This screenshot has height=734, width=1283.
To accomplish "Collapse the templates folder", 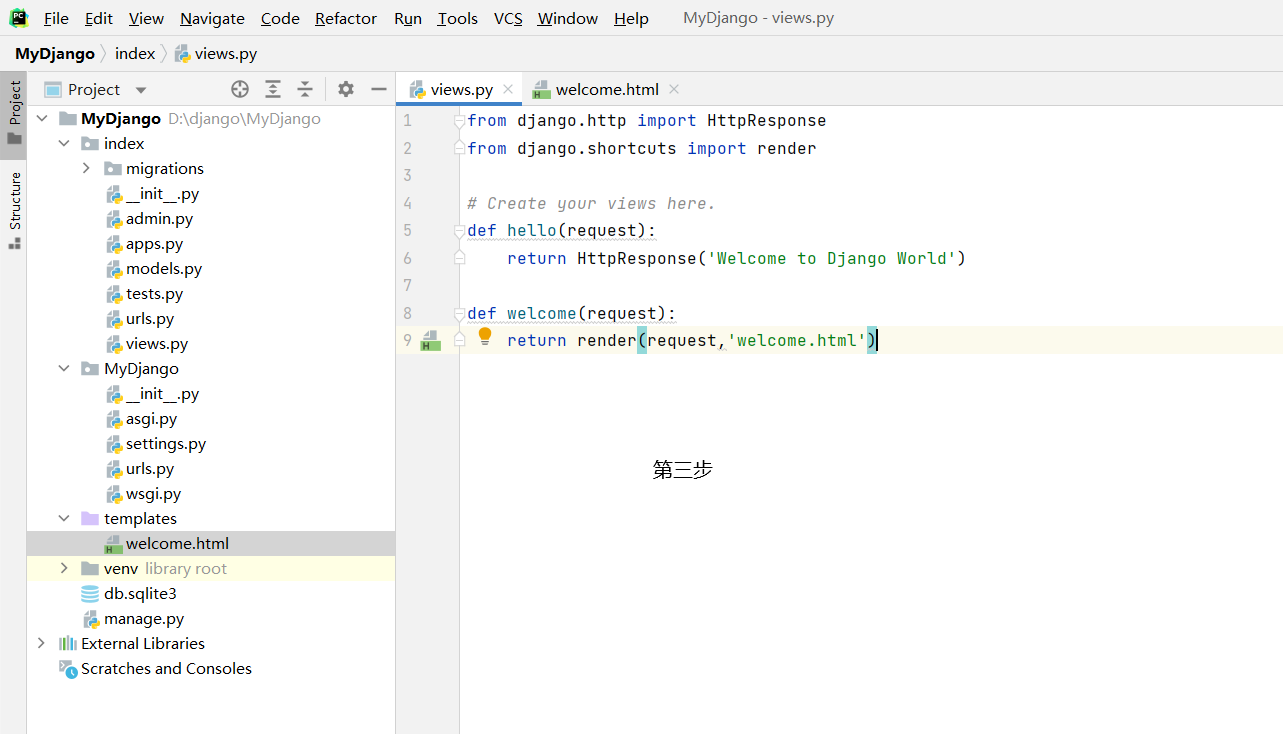I will [64, 518].
